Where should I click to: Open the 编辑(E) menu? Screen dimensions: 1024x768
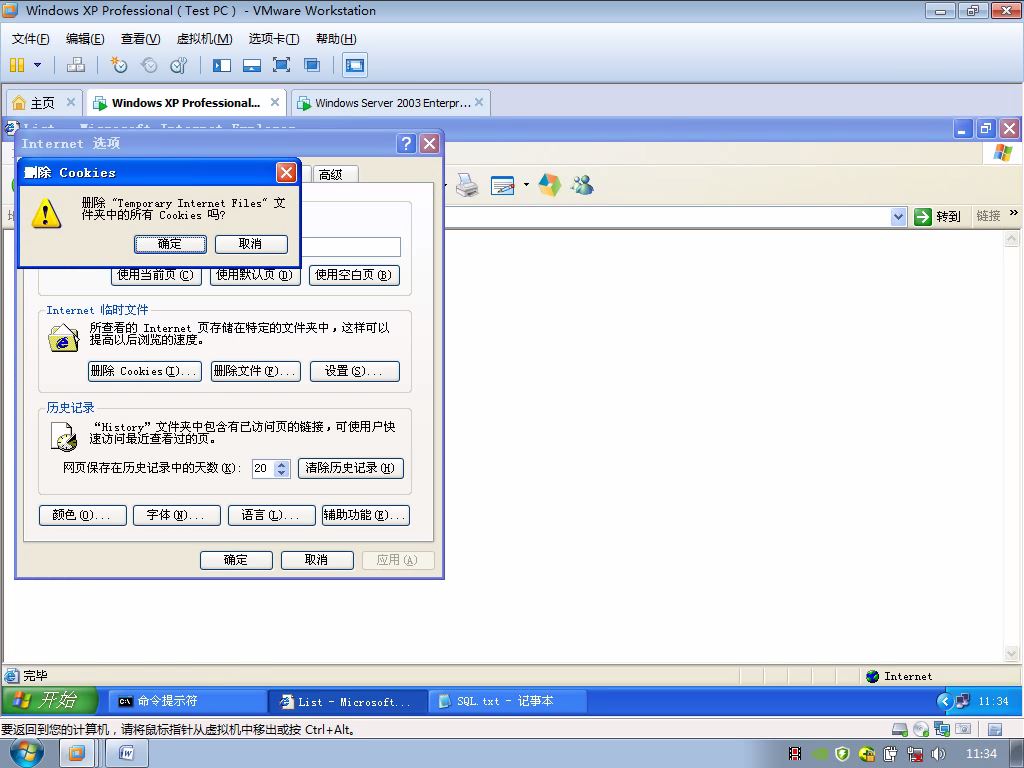pyautogui.click(x=85, y=39)
